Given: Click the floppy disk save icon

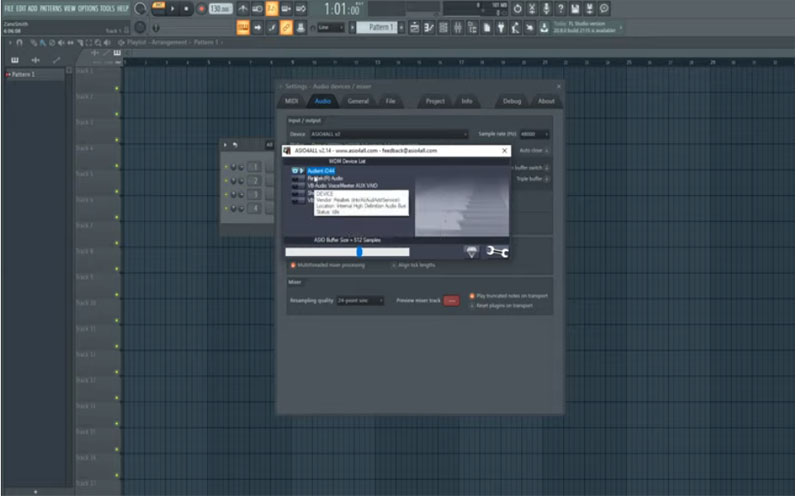Looking at the screenshot, I should 575,9.
